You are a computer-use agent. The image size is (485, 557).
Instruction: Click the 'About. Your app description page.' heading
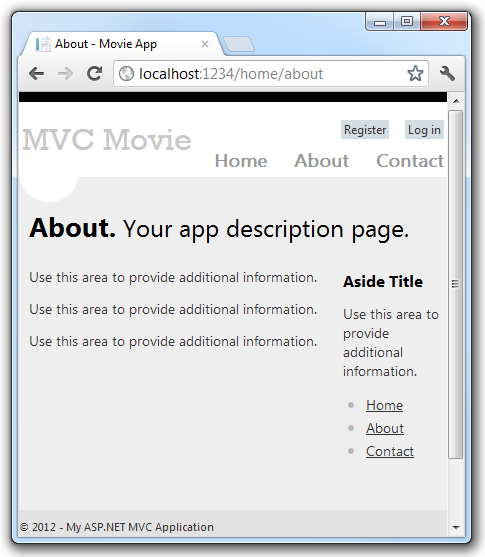(x=219, y=229)
